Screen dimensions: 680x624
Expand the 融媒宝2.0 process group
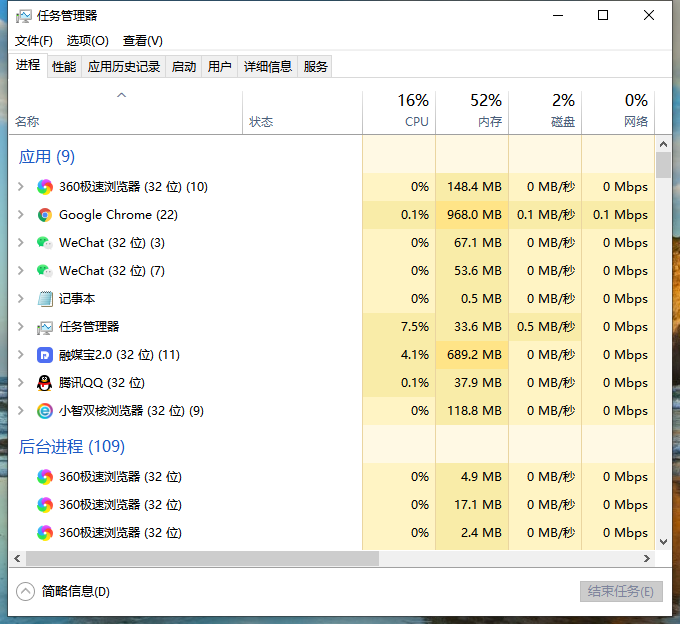21,355
